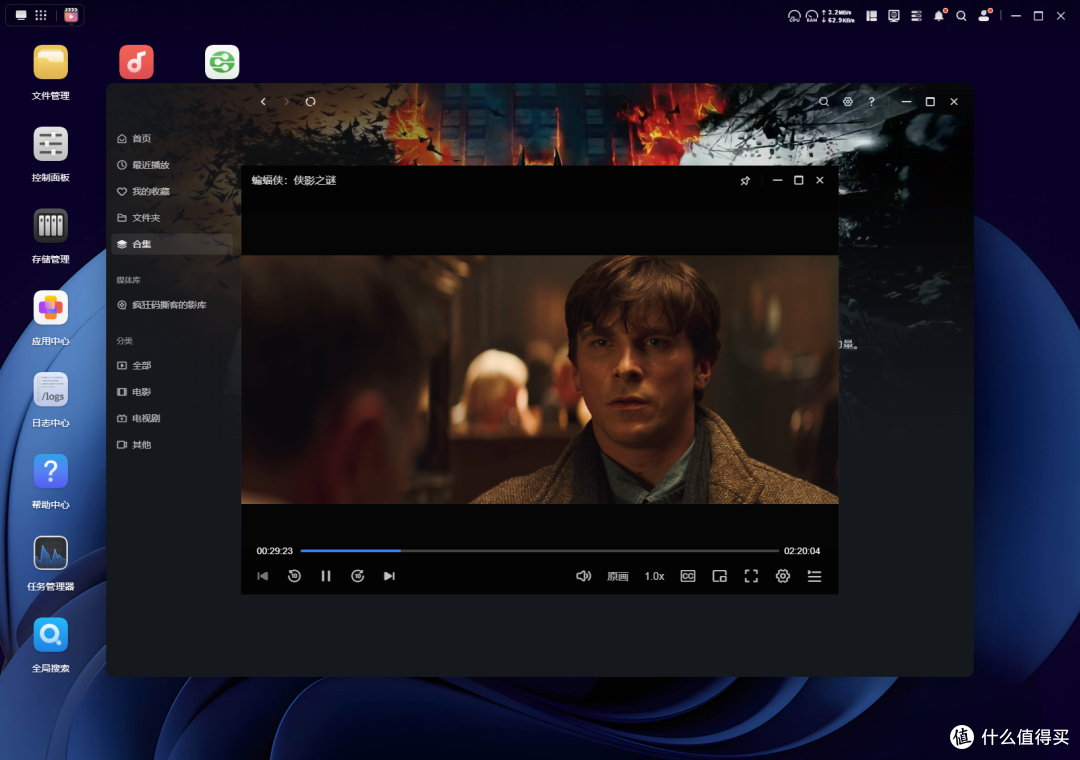Open the sidebar panel icon in the top bar
Viewport: 1080px width, 760px height.
pyautogui.click(x=871, y=15)
